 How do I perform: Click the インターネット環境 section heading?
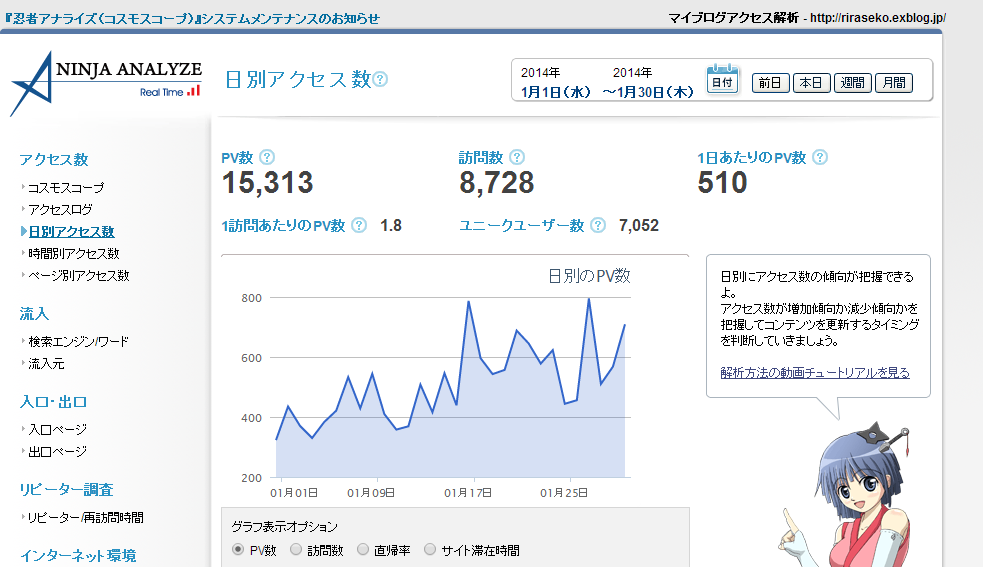78,556
